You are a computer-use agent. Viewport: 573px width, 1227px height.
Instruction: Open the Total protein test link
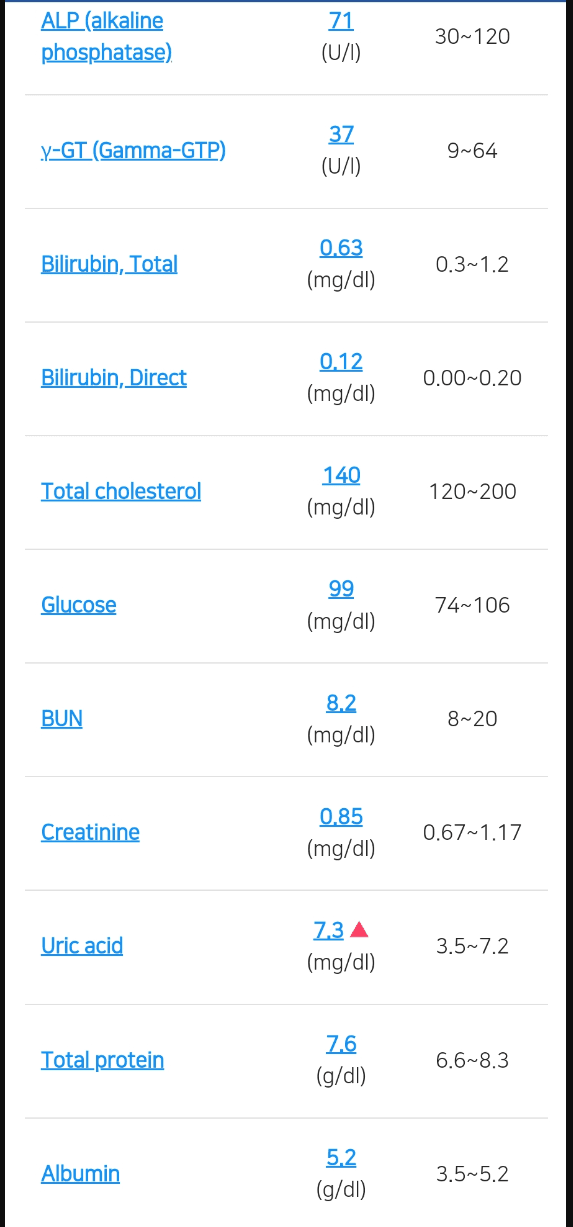point(102,1060)
